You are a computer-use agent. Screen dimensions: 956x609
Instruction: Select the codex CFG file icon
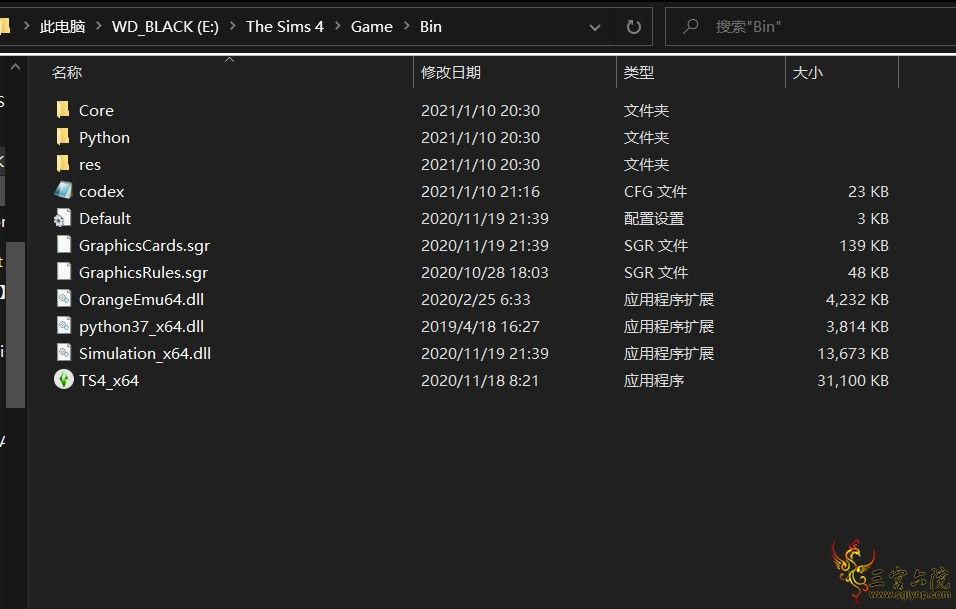(63, 190)
